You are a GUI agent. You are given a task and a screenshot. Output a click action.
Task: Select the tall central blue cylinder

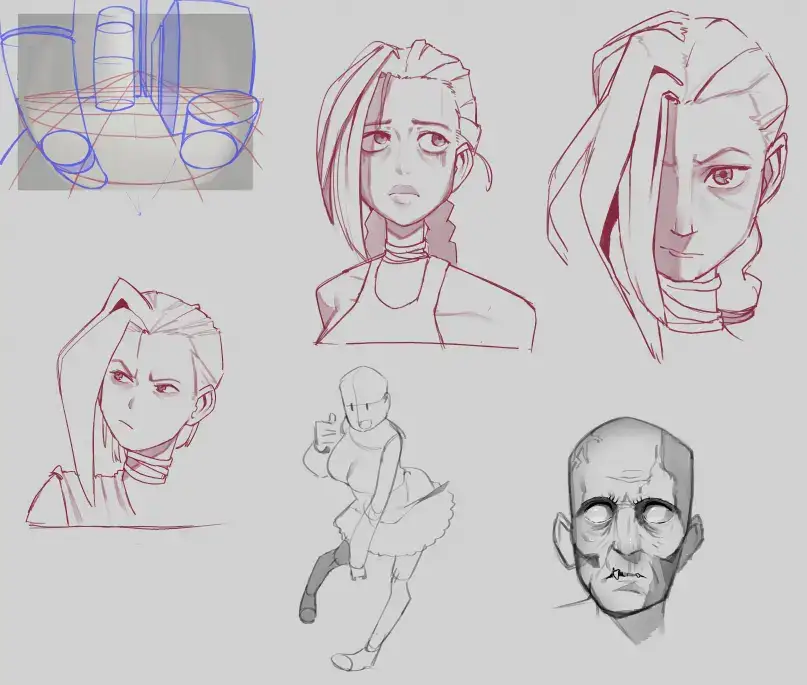point(114,58)
